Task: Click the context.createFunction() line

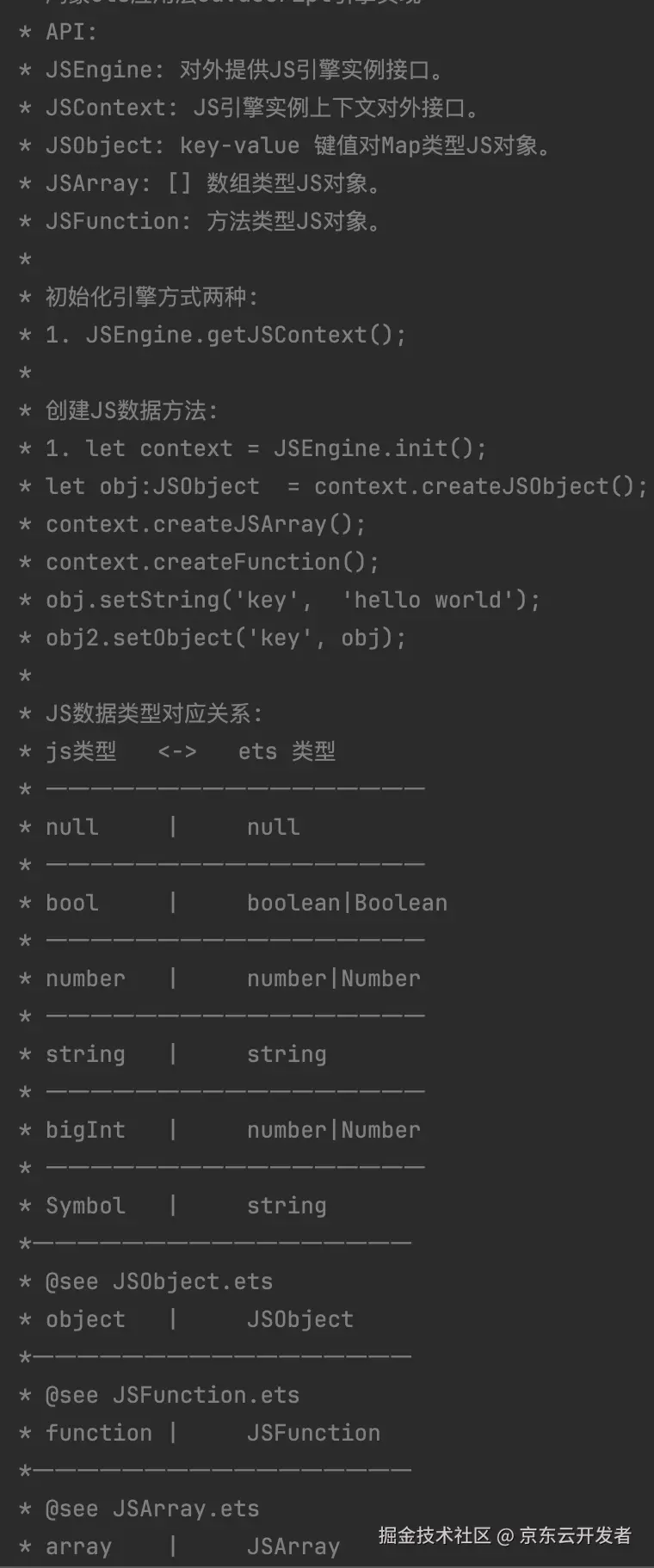Action: 212,562
